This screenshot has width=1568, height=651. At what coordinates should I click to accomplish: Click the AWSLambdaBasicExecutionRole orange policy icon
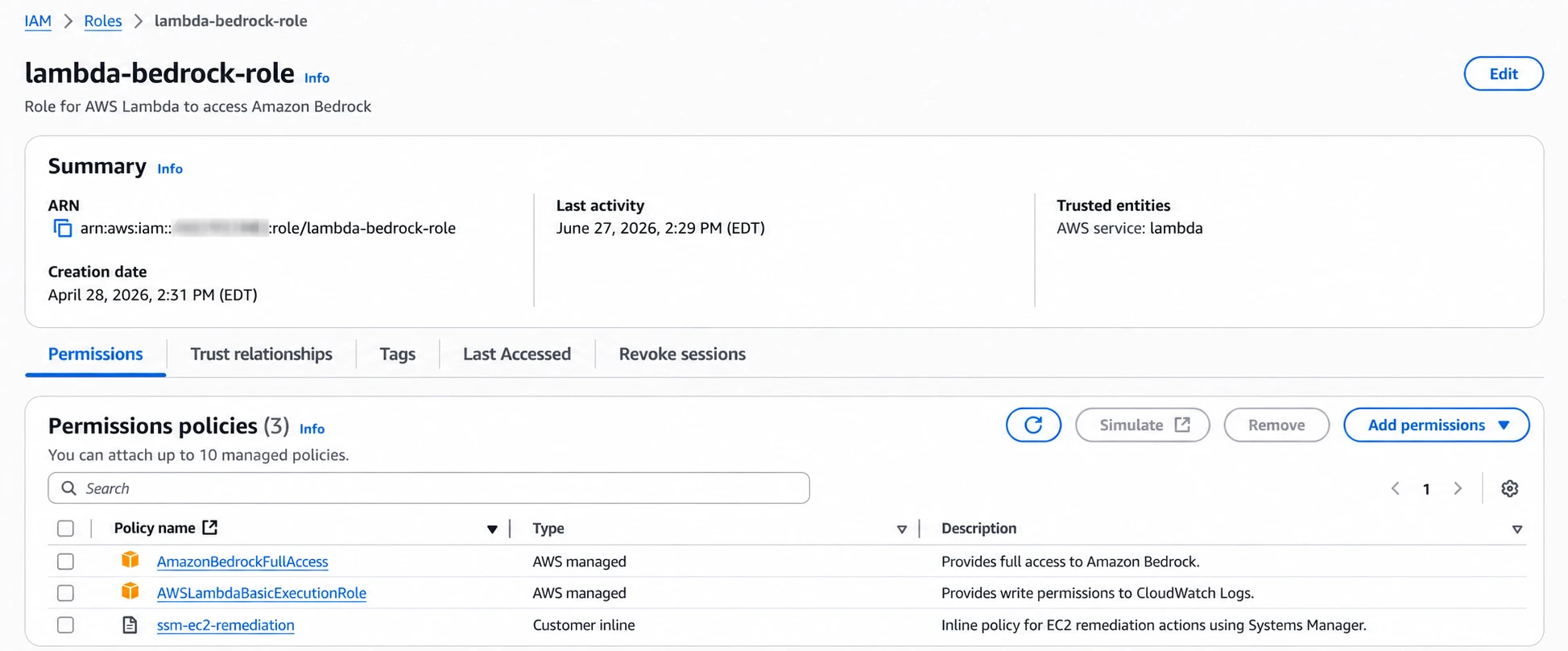pos(130,592)
